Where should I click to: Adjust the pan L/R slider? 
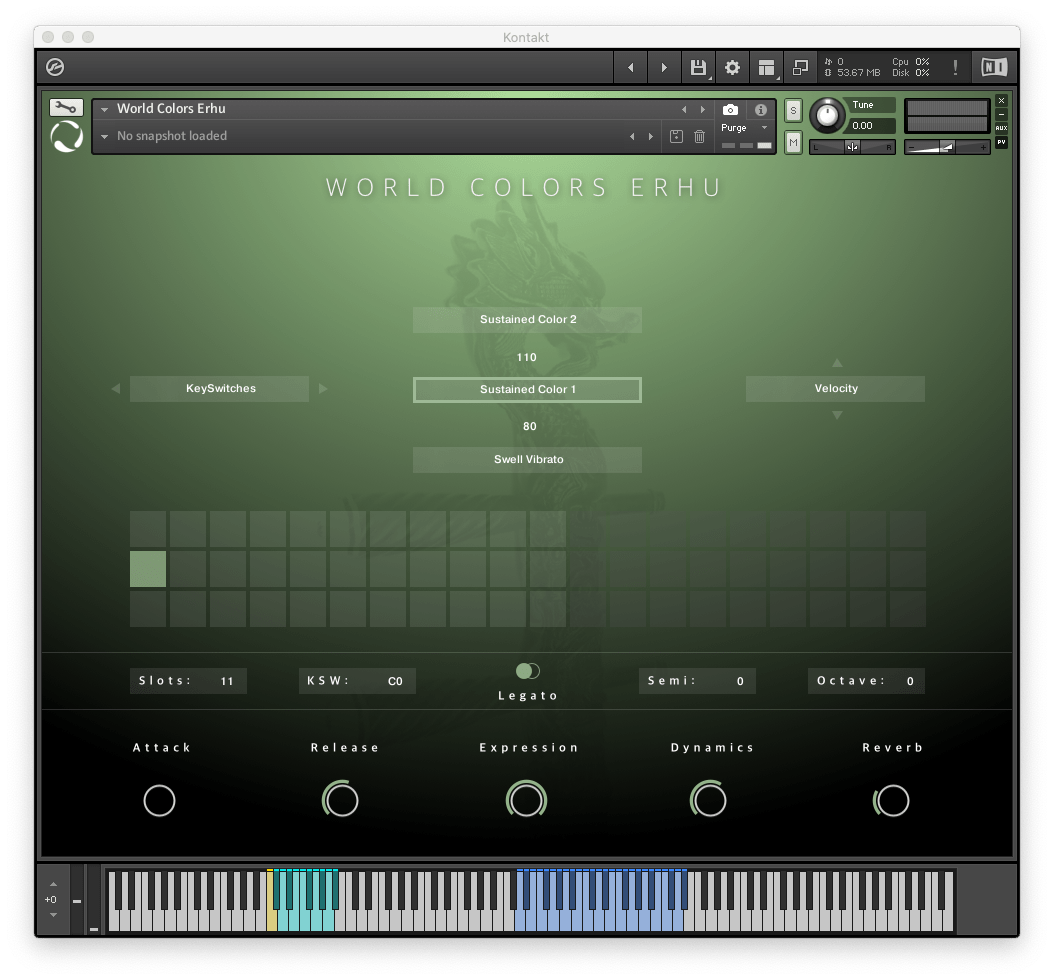pyautogui.click(x=852, y=147)
